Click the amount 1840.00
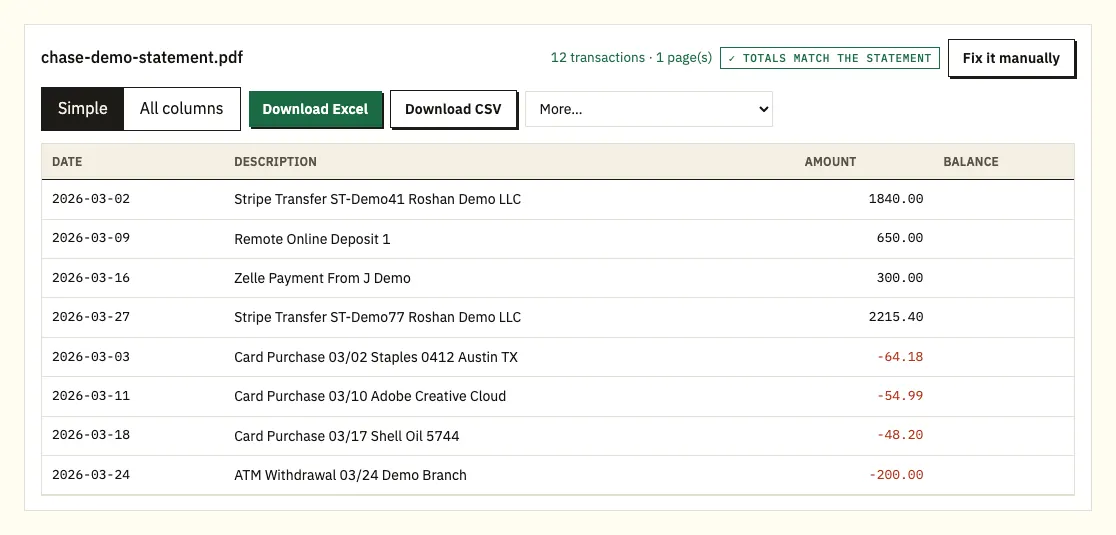Screen dimensions: 1116x535 895,199
